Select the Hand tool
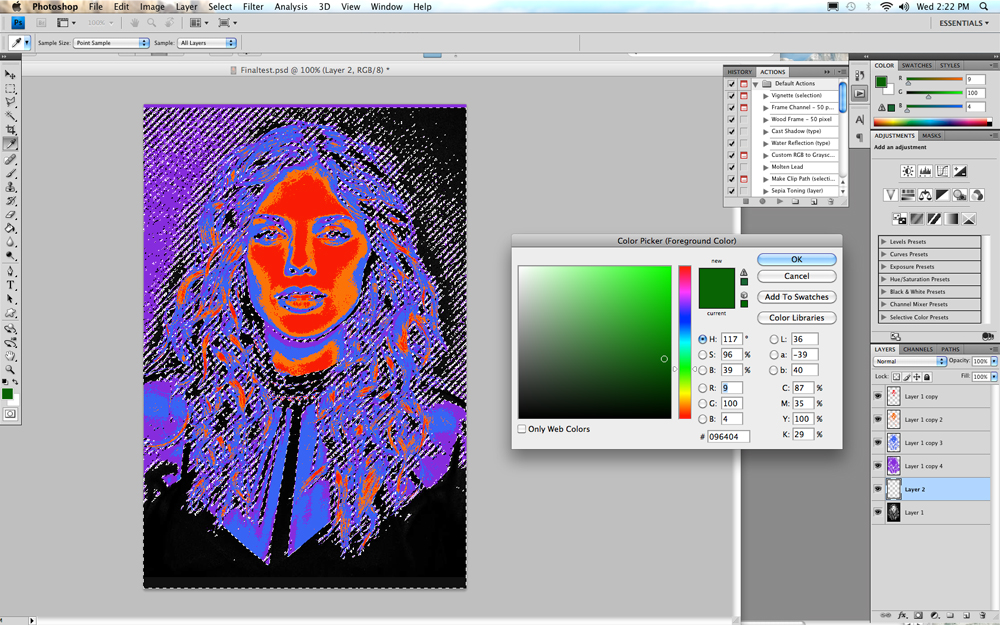This screenshot has height=625, width=1000. click(10, 356)
